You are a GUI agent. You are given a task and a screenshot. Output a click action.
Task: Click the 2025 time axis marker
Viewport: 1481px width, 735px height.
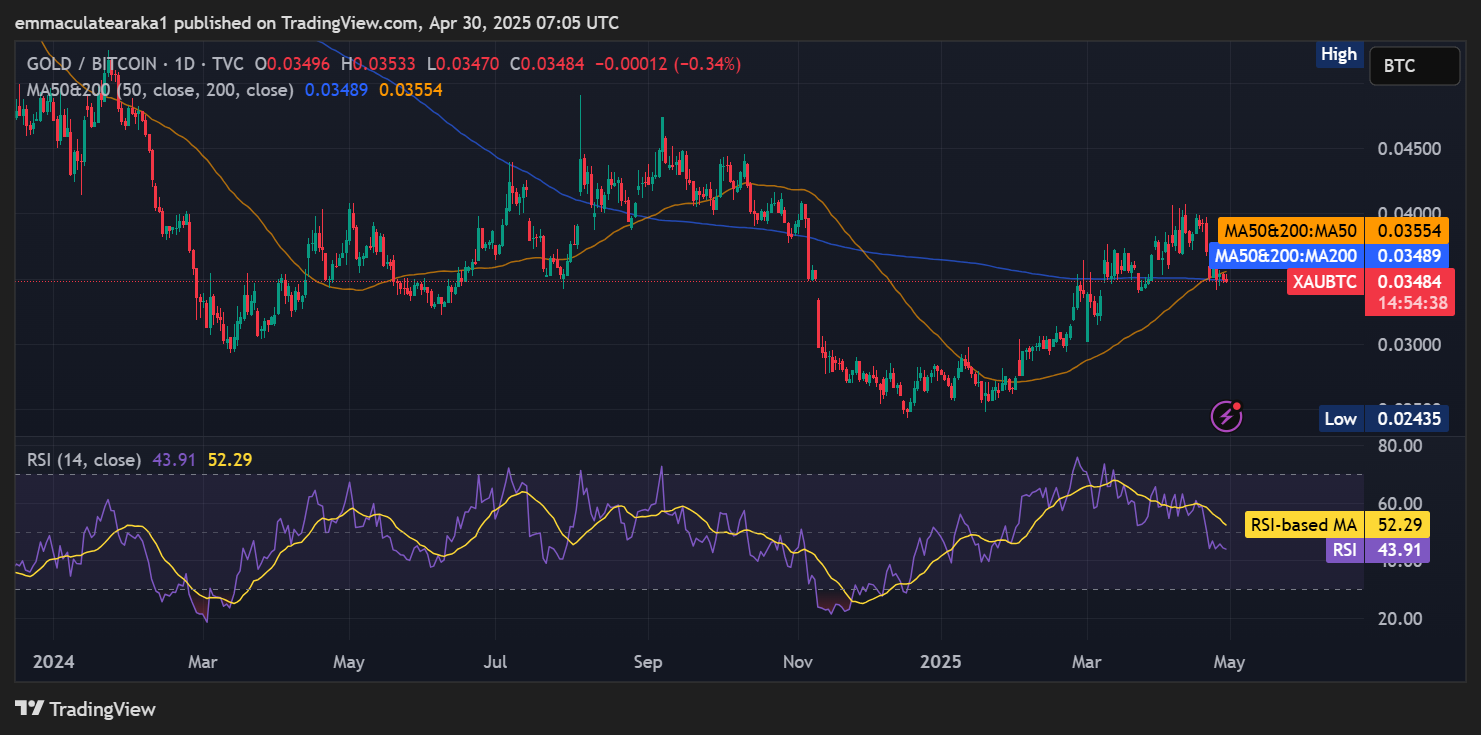coord(940,662)
